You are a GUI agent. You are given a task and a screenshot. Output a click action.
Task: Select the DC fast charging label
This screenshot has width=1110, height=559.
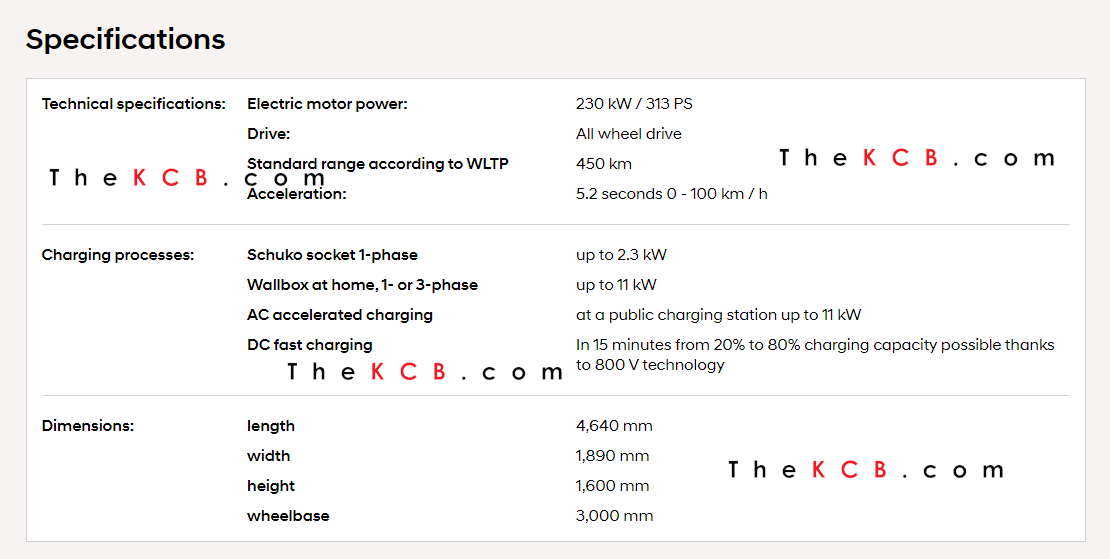[309, 345]
